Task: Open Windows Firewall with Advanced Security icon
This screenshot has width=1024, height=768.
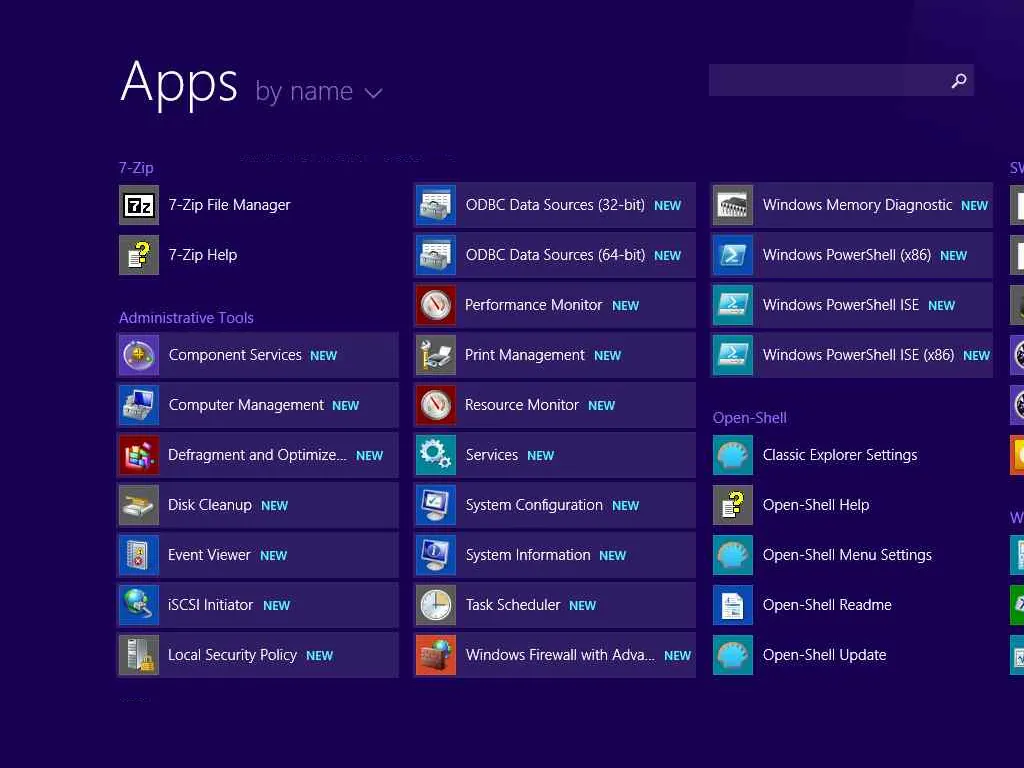Action: point(436,655)
